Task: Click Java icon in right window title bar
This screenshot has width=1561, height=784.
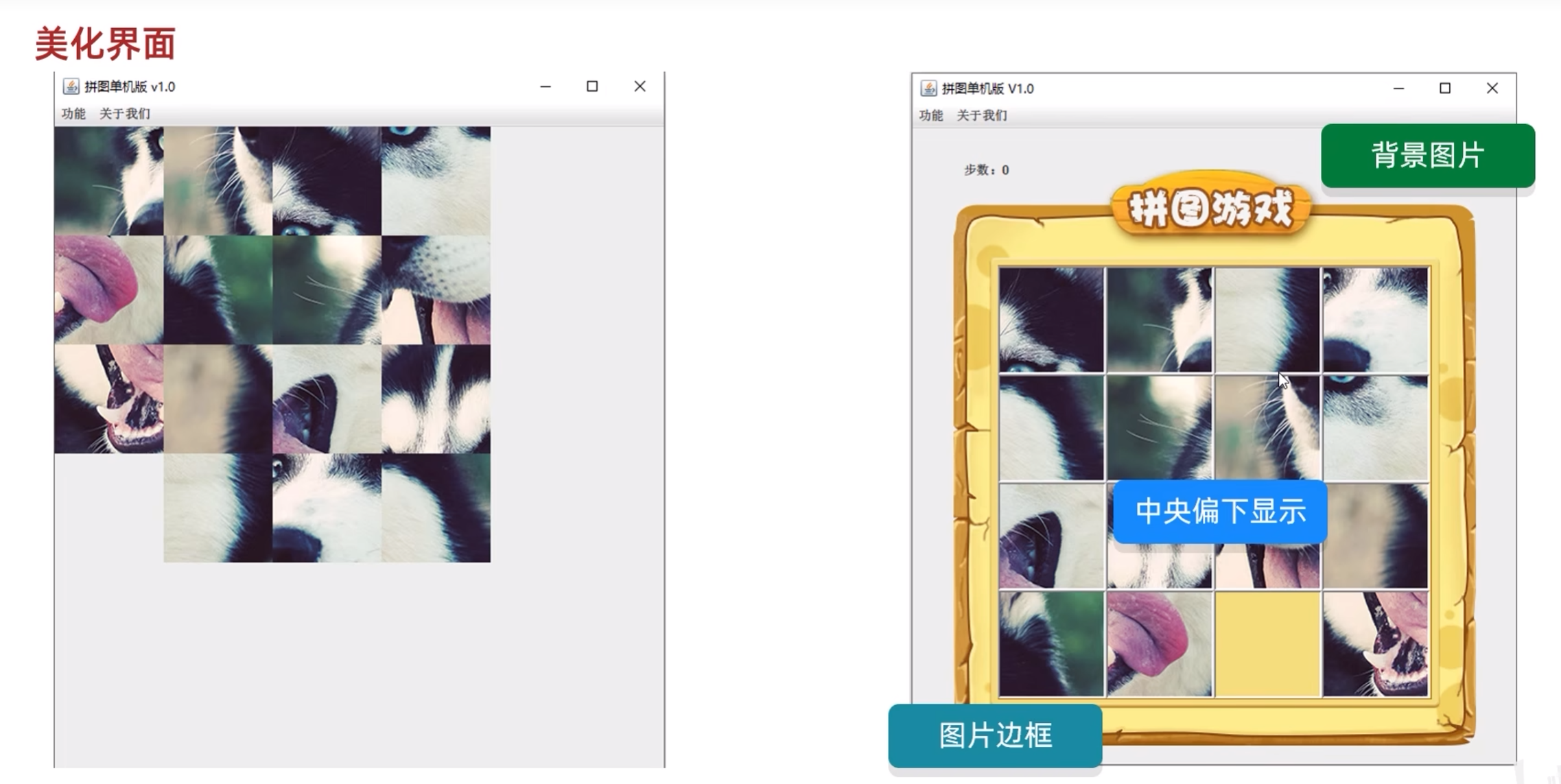Action: tap(928, 88)
